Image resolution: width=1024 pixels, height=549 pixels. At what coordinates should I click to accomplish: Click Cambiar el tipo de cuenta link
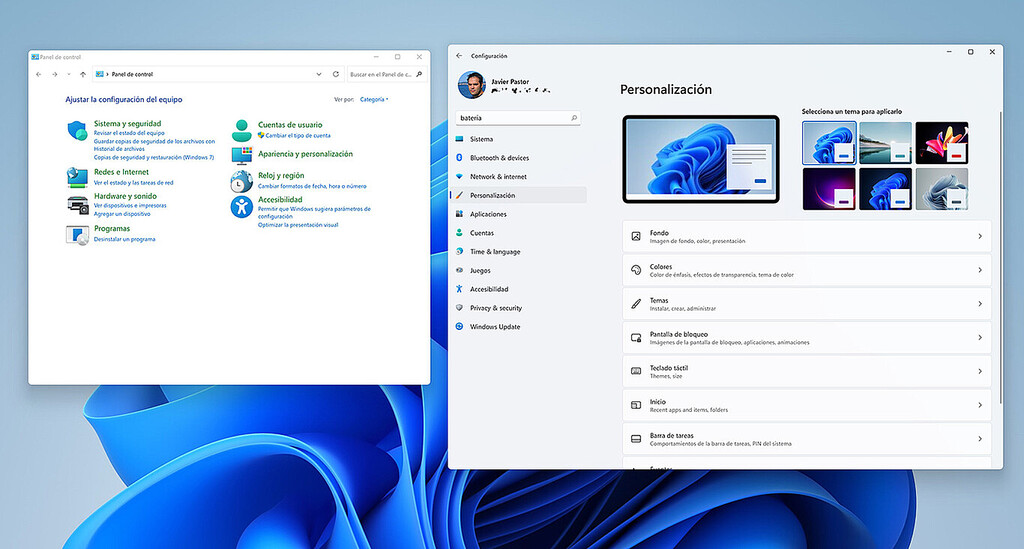pyautogui.click(x=298, y=136)
